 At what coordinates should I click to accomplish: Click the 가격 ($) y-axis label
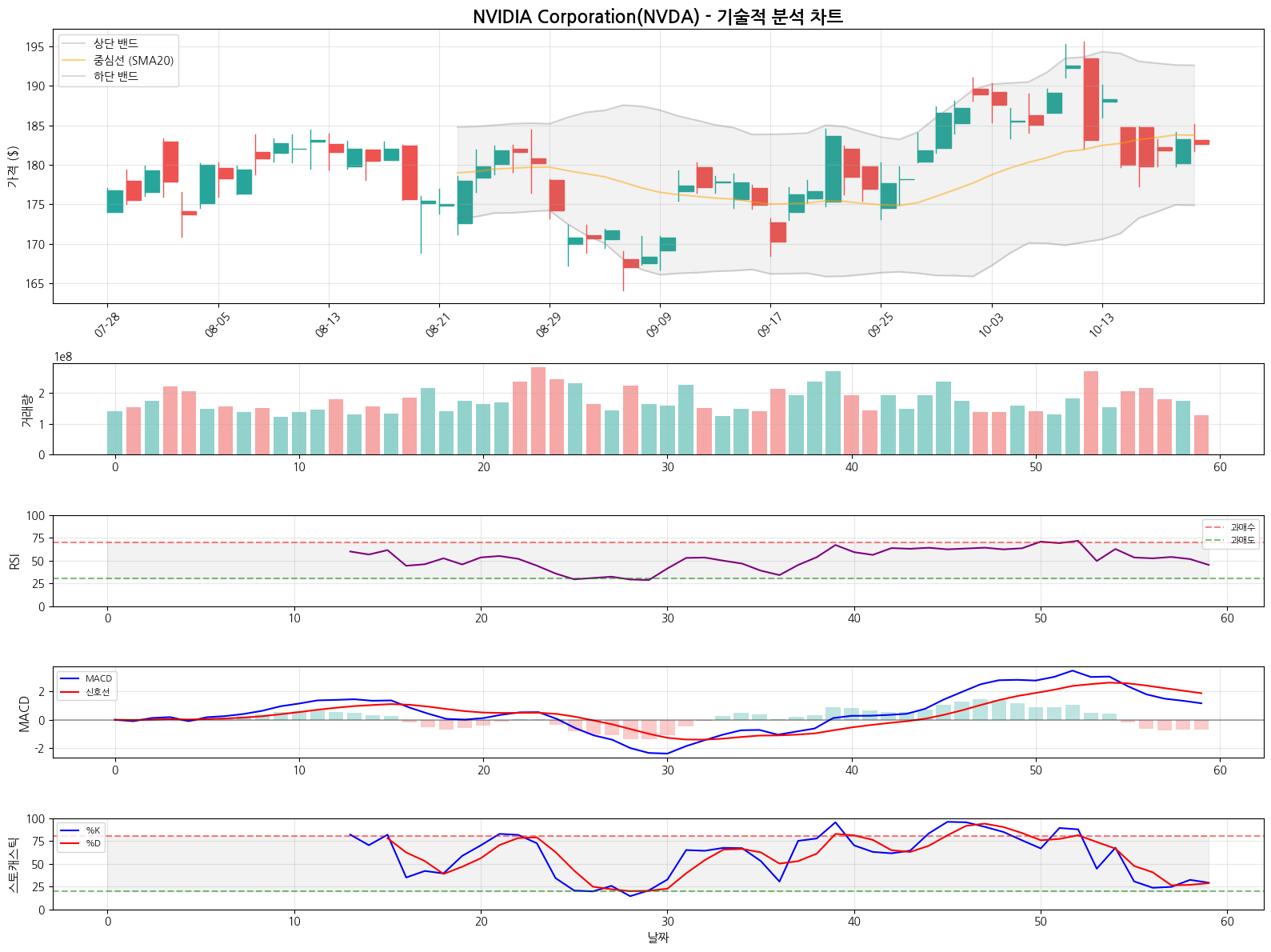tap(13, 166)
